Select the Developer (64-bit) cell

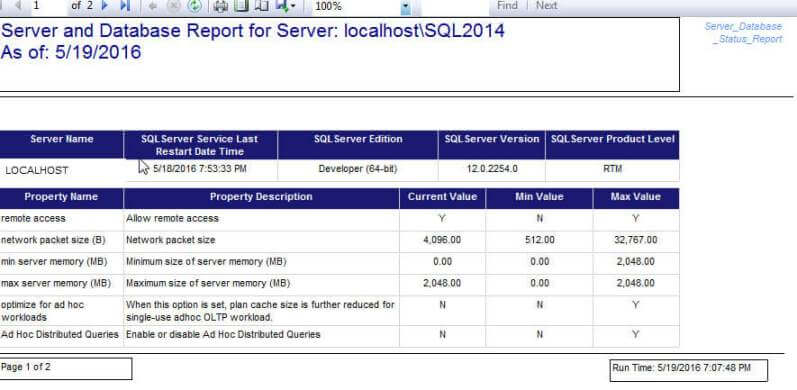(x=358, y=169)
